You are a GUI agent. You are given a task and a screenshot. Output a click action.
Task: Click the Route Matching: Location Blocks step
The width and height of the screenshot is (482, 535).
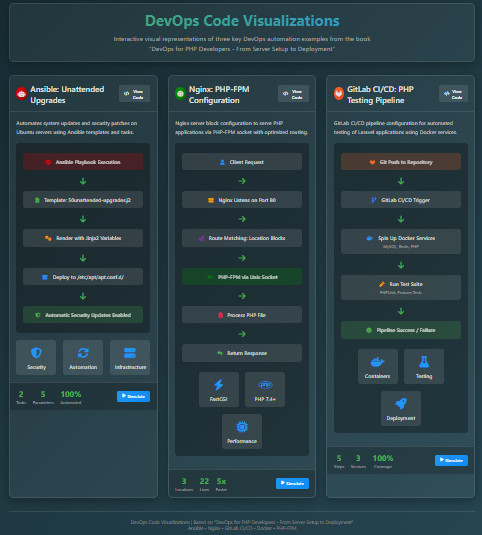click(x=242, y=238)
